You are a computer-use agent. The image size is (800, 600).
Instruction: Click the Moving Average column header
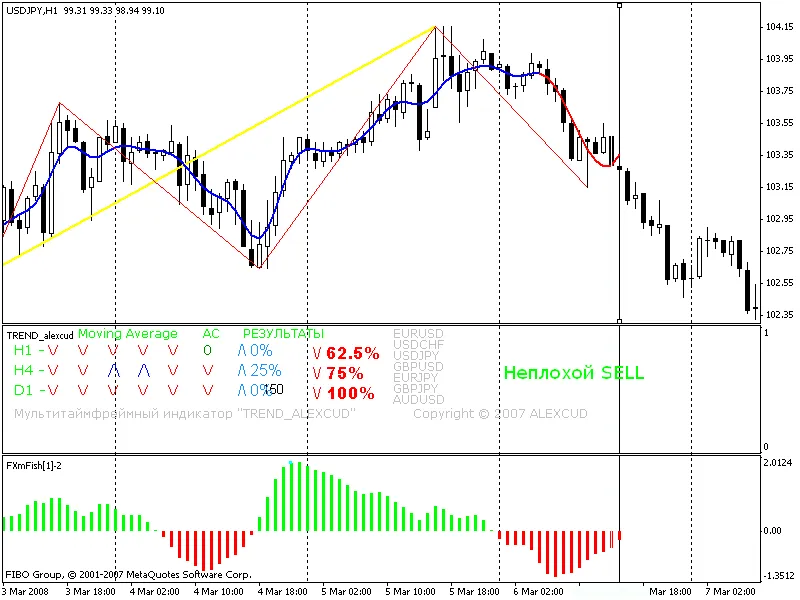(127, 334)
